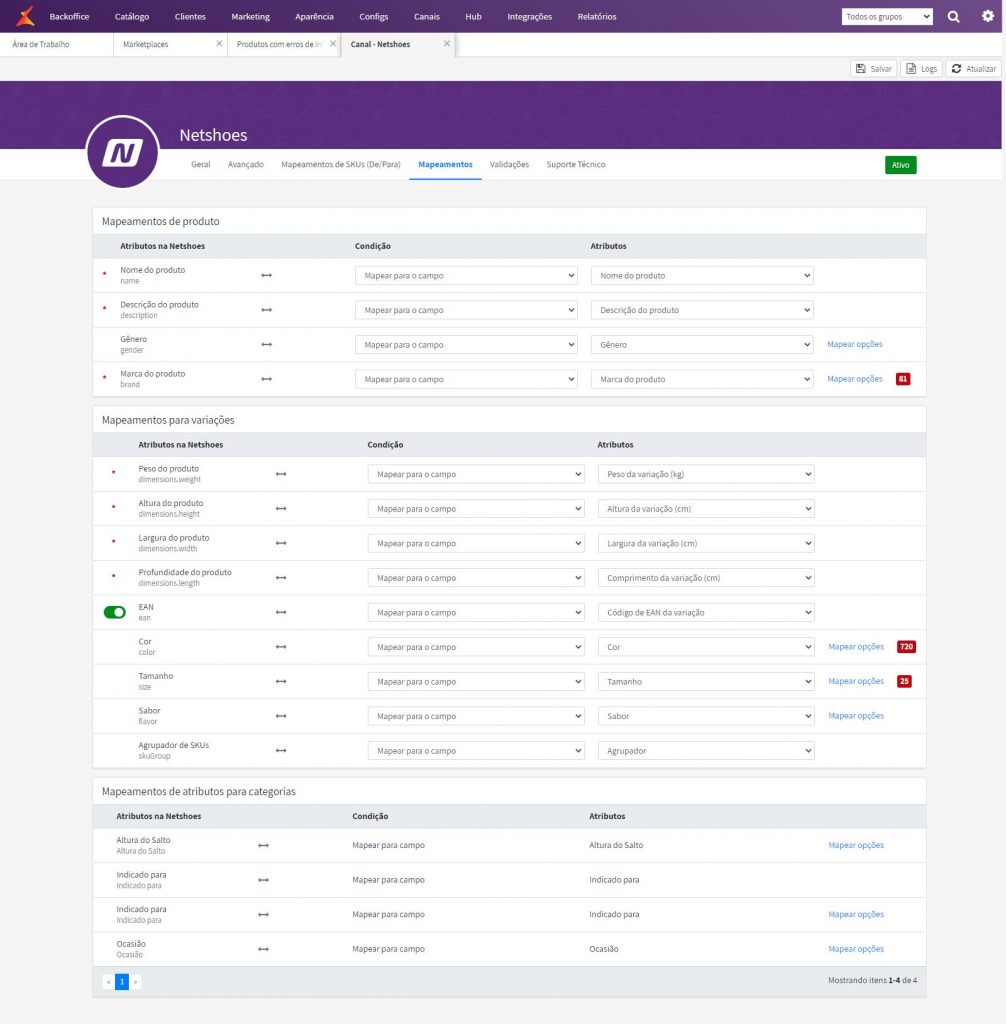Click the arrow icon in Cor row
Screen dimensions: 1006x1024
click(x=281, y=647)
